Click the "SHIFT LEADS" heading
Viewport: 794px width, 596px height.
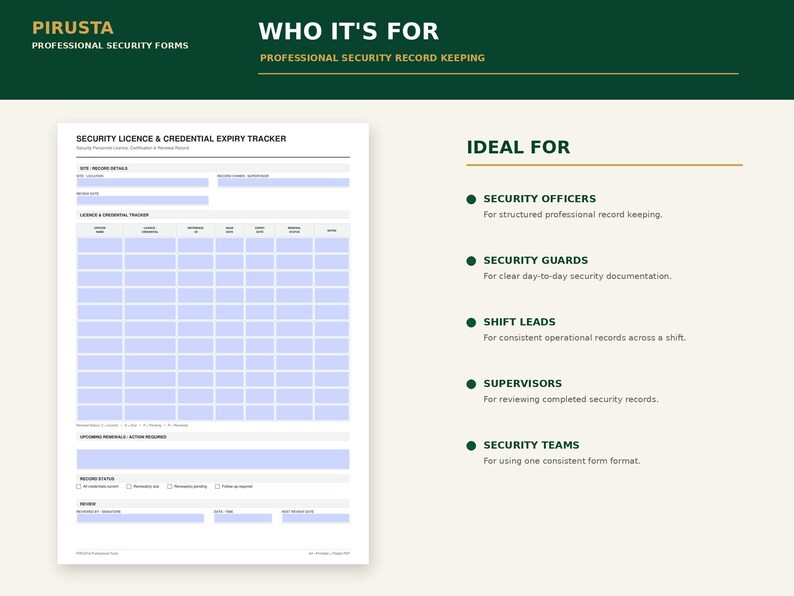point(519,322)
